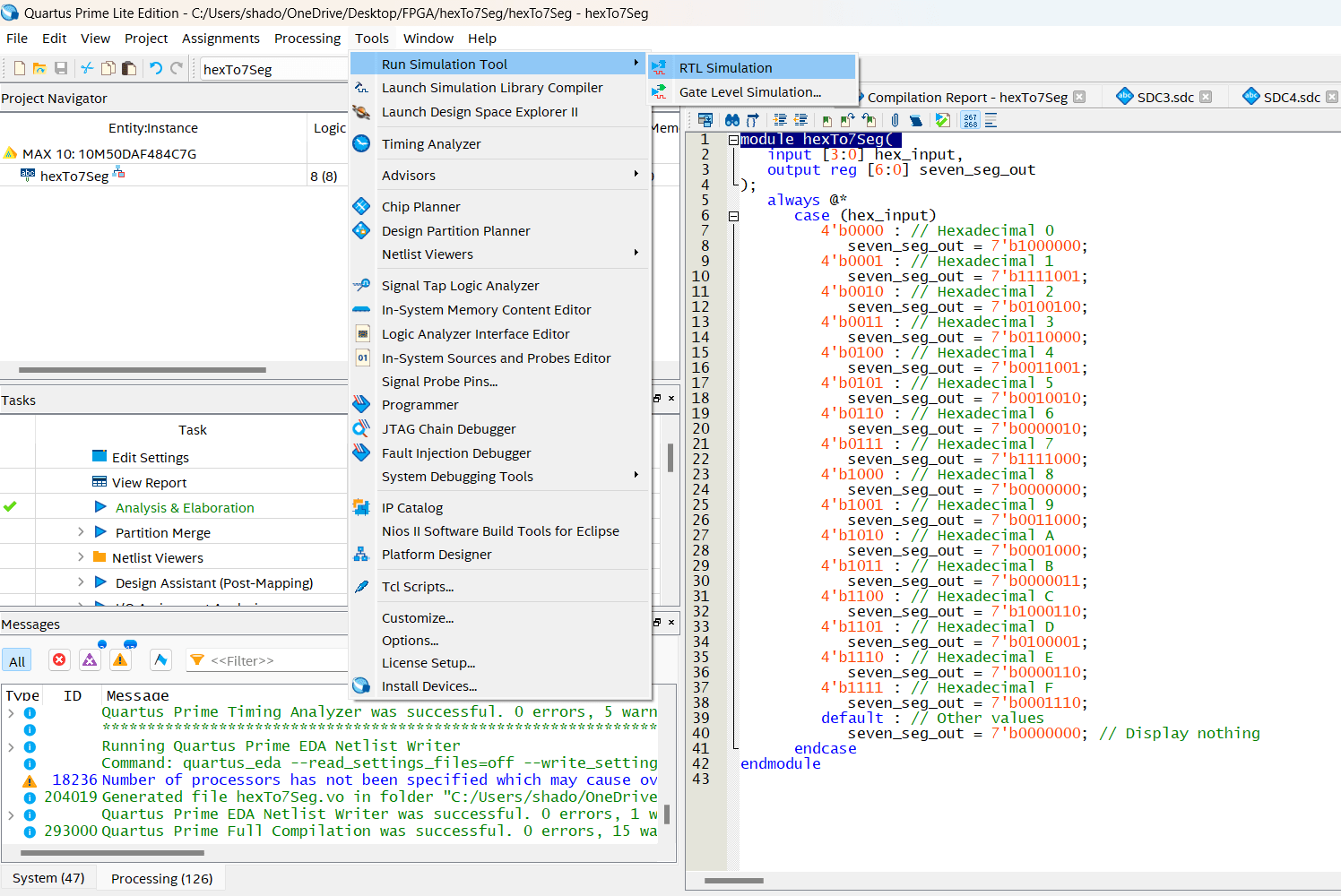Expand Design Assistant (Post-Mapping) task
The height and width of the screenshot is (896, 1341).
pyautogui.click(x=81, y=582)
